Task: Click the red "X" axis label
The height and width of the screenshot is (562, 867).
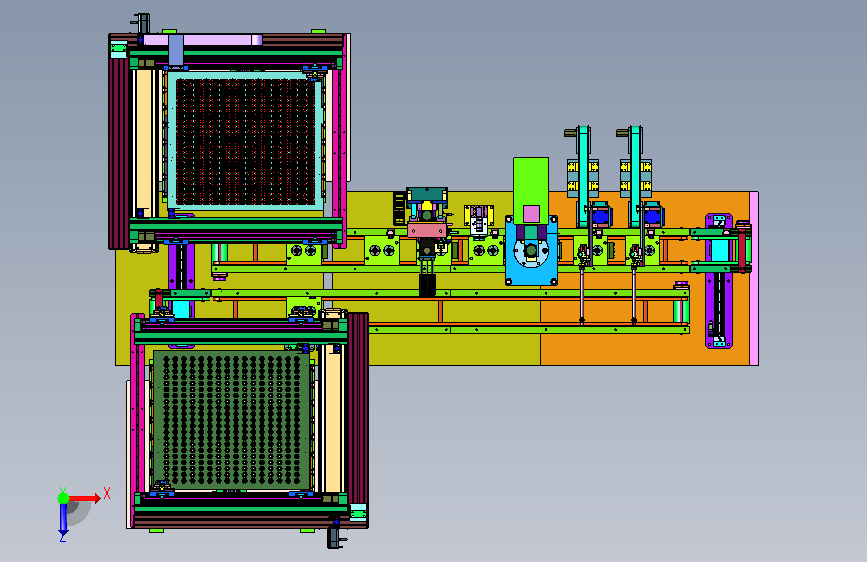Action: click(107, 493)
